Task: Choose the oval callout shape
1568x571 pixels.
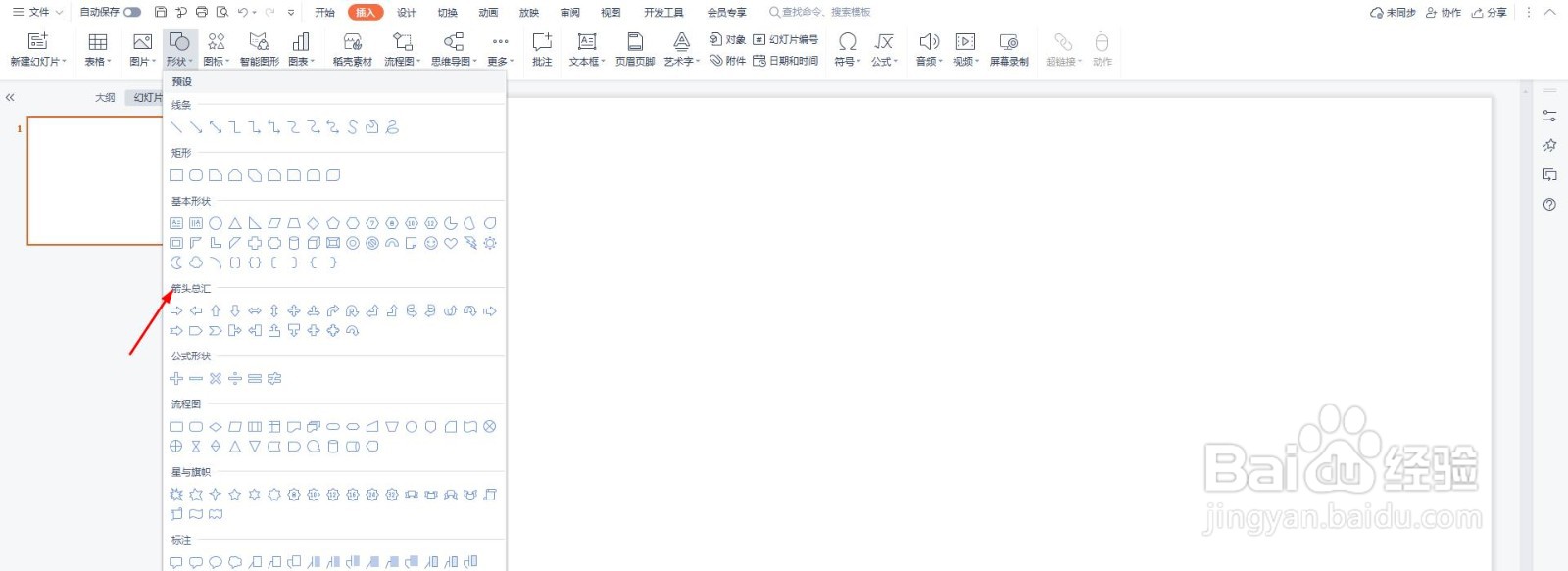Action: click(216, 562)
